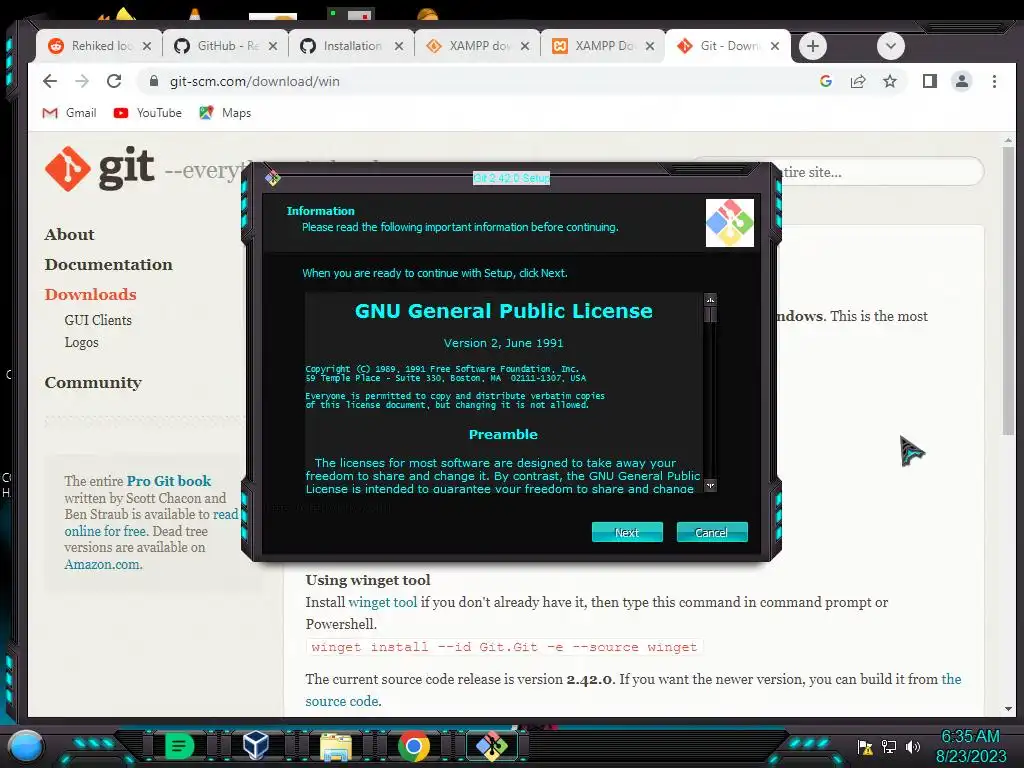Screen dimensions: 1024x768
Task: Open the About page link
Action: (x=69, y=234)
